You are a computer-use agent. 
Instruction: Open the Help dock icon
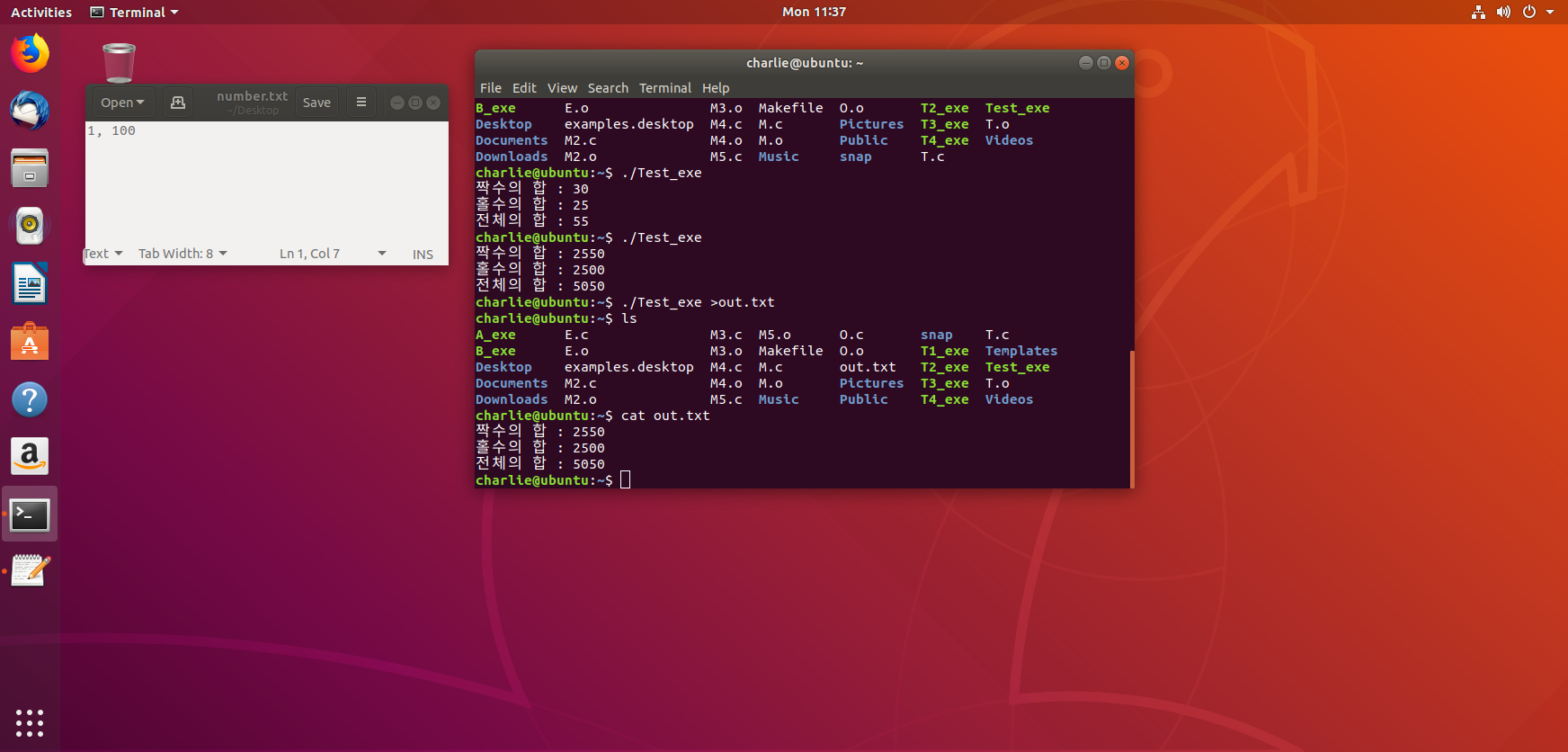[x=30, y=399]
